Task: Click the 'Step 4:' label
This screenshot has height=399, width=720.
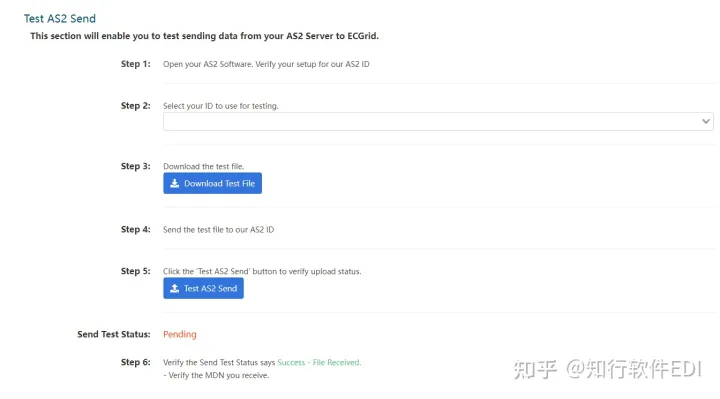Action: (x=135, y=229)
